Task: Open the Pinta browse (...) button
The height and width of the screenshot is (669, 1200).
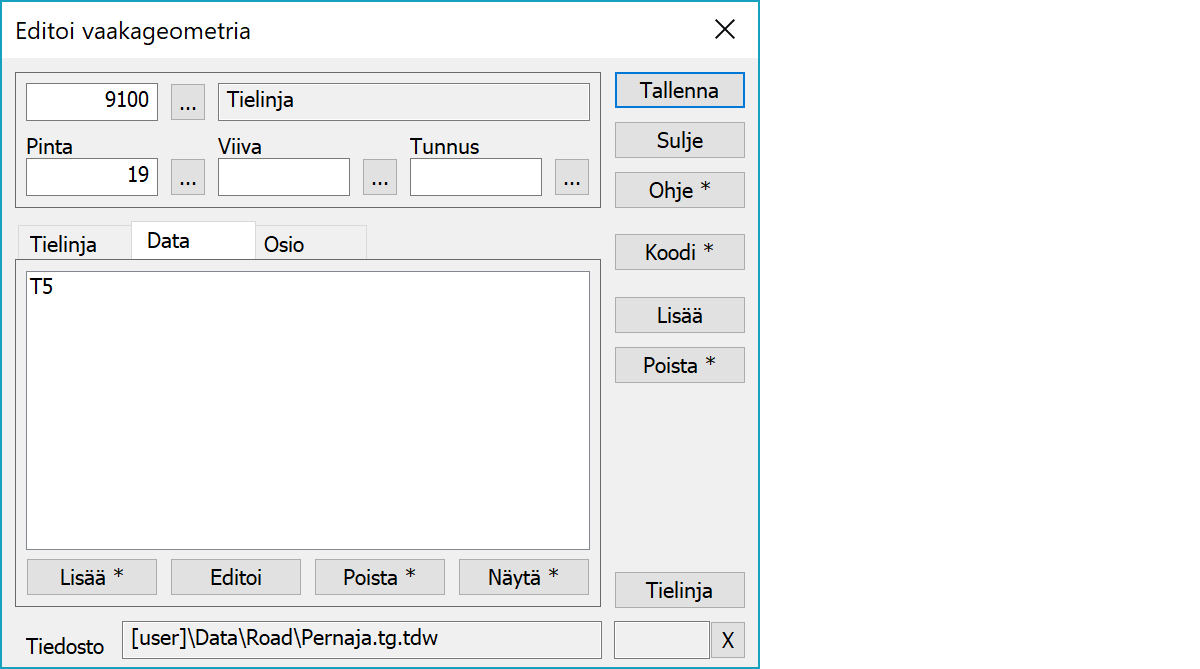Action: [188, 177]
